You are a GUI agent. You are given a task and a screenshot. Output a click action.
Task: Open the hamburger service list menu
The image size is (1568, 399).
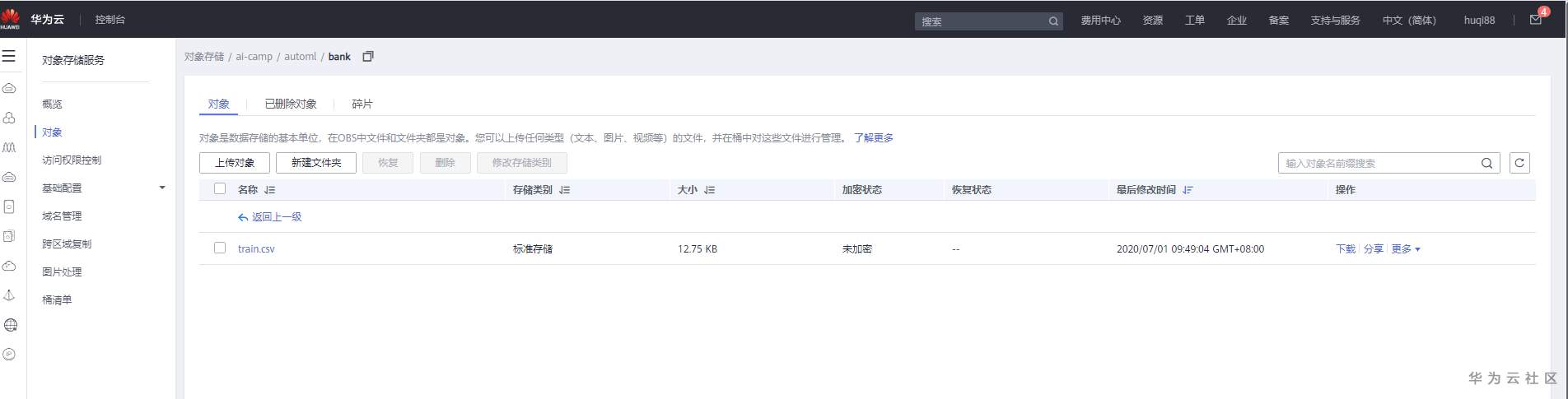click(x=9, y=56)
